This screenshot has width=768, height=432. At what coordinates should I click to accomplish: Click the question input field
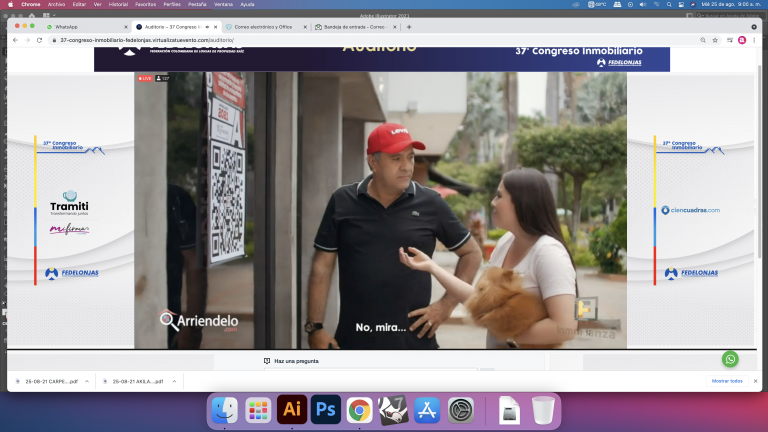(x=371, y=369)
